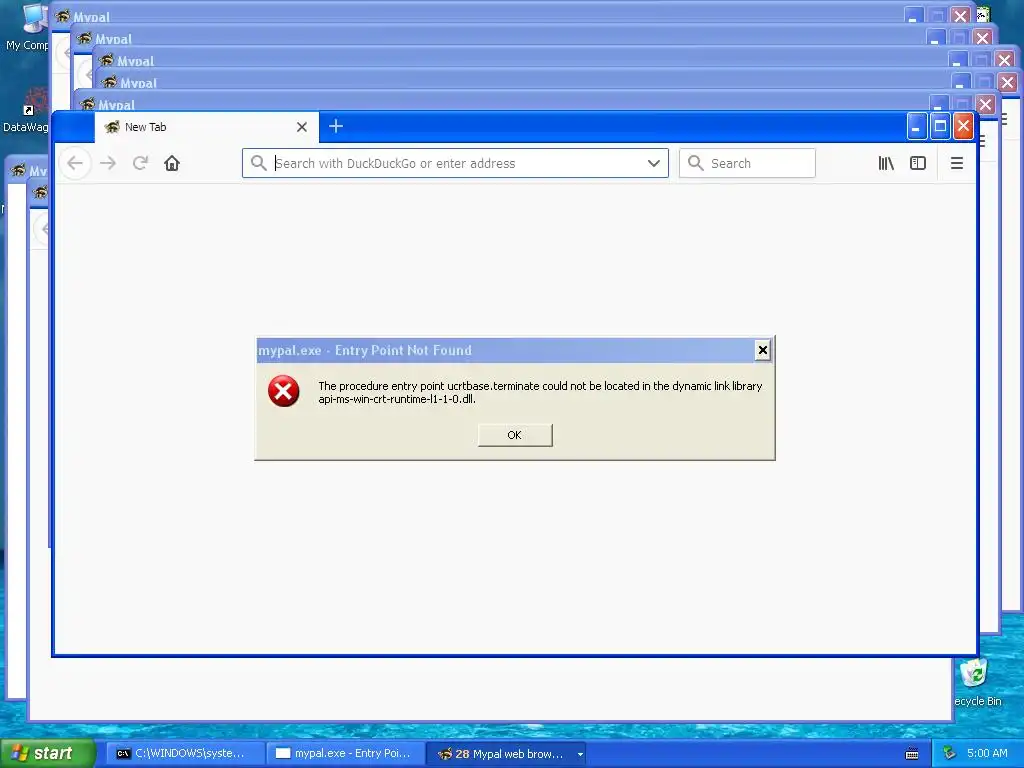The height and width of the screenshot is (768, 1024).
Task: Click the 5:00 AM clock
Action: (x=987, y=753)
